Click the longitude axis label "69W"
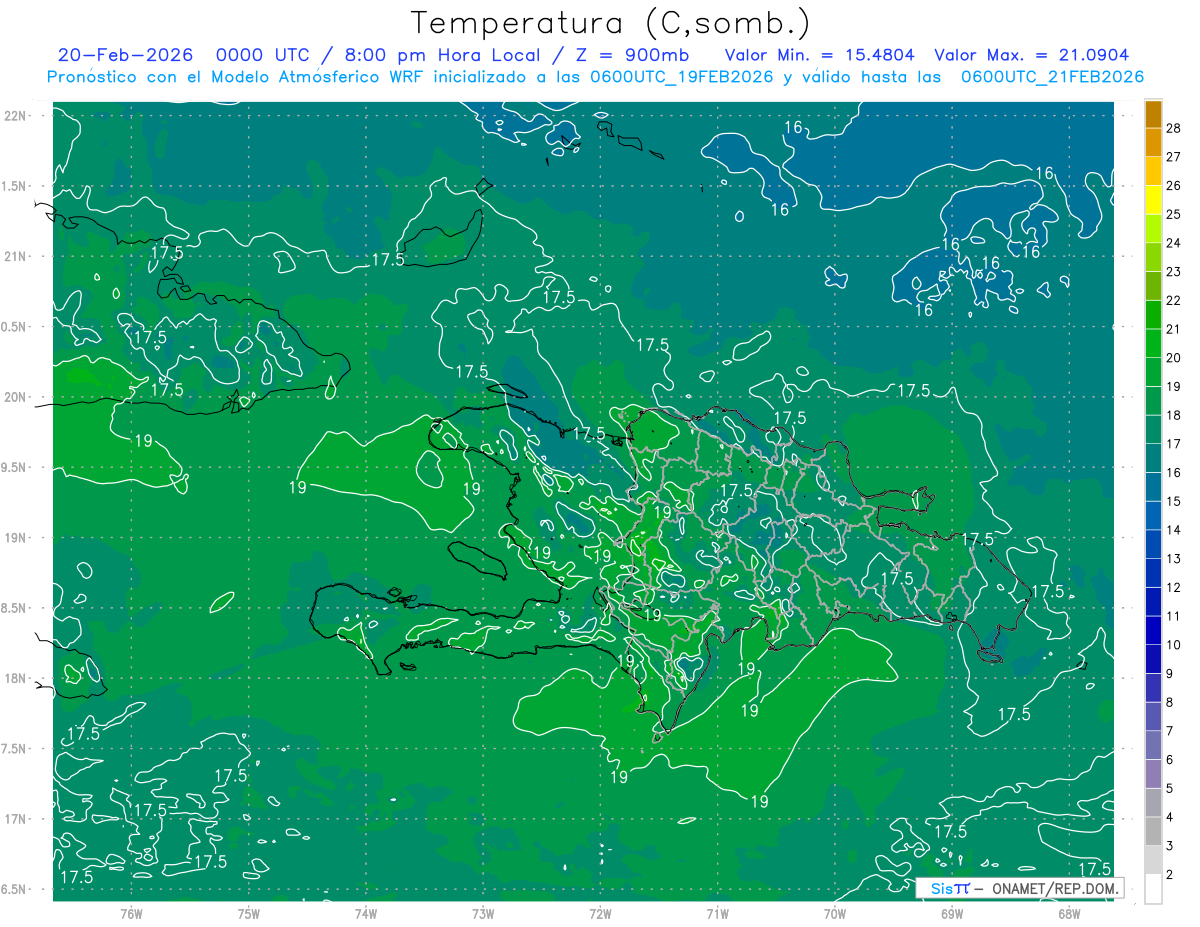This screenshot has width=1200, height=927. (952, 913)
